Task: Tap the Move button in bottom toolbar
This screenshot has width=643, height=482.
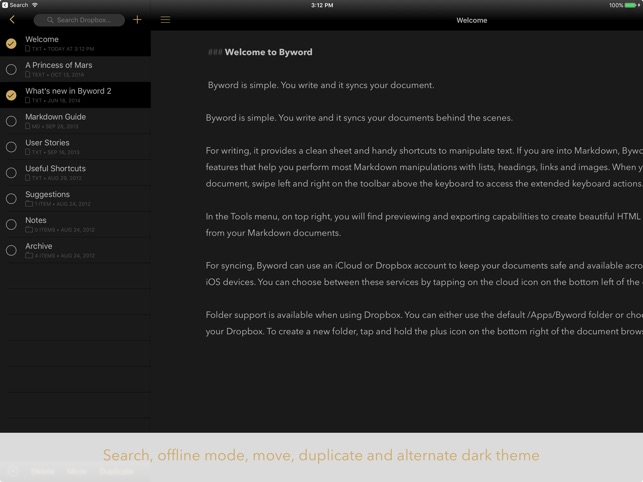Action: pos(76,470)
